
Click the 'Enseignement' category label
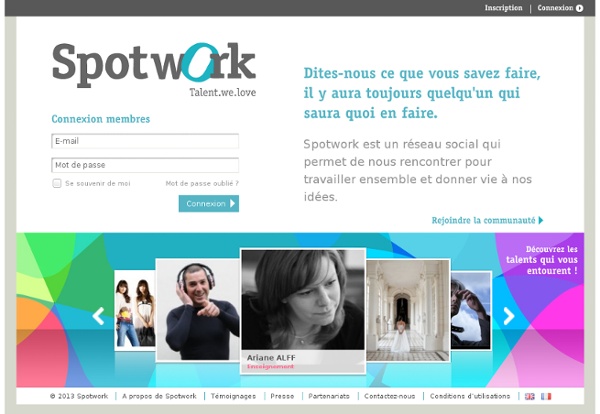click(271, 367)
